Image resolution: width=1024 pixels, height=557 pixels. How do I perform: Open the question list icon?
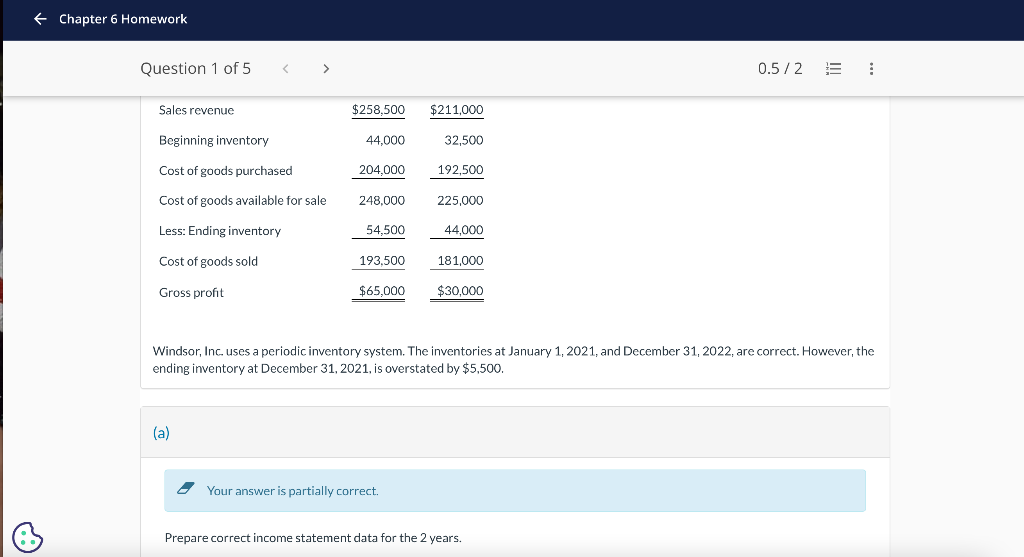click(x=833, y=69)
